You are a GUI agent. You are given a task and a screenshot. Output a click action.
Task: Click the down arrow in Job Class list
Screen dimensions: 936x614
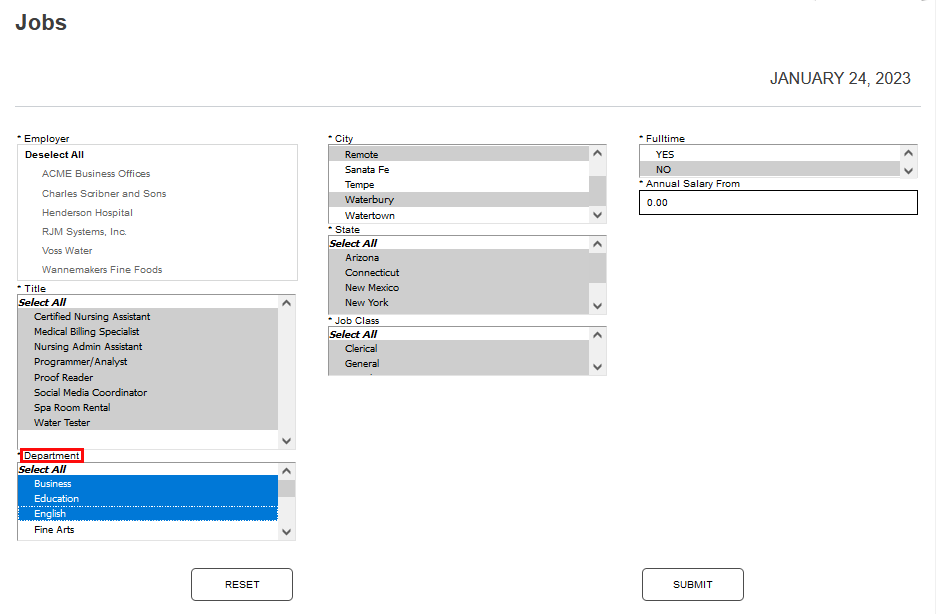(x=598, y=367)
